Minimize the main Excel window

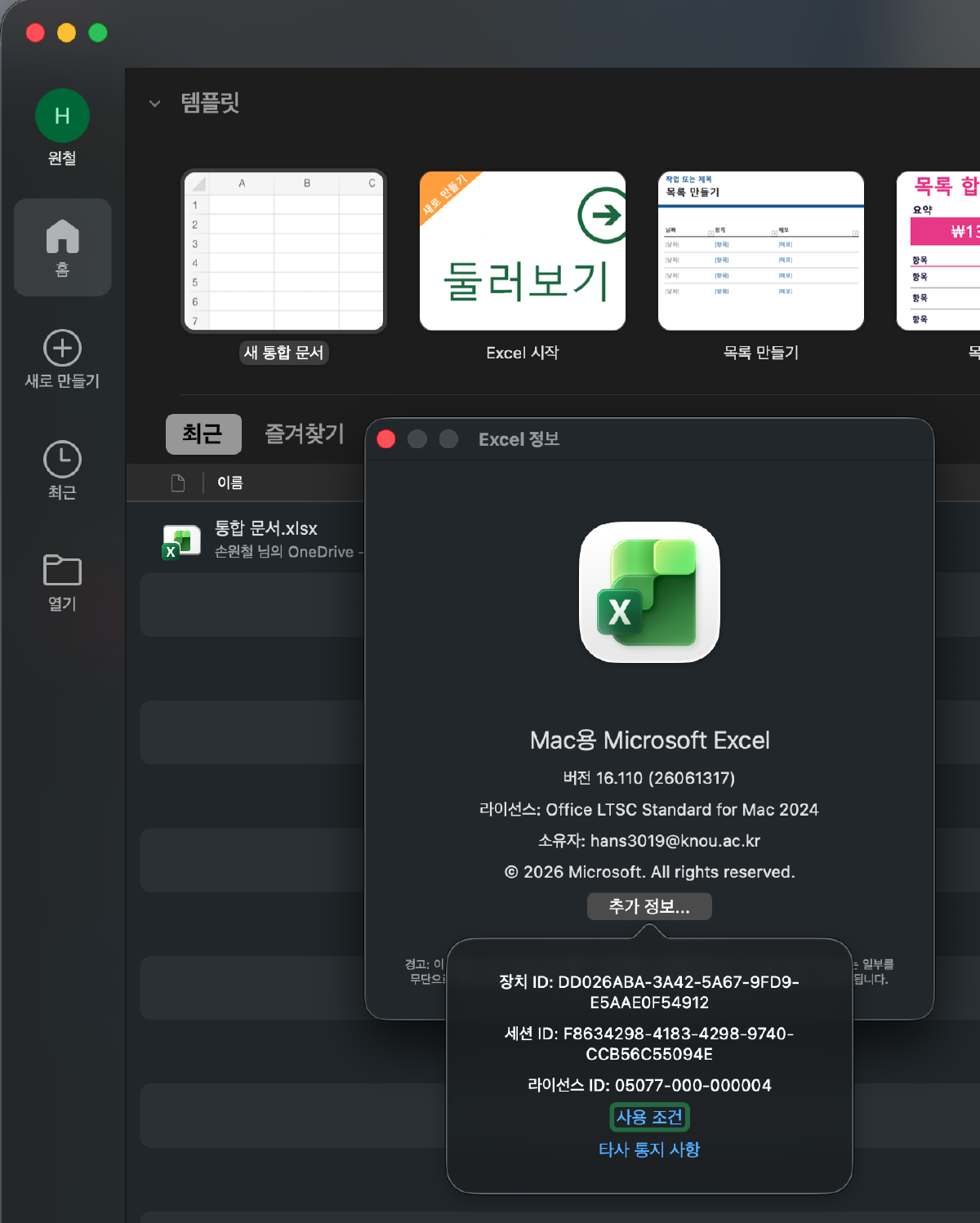(x=66, y=33)
